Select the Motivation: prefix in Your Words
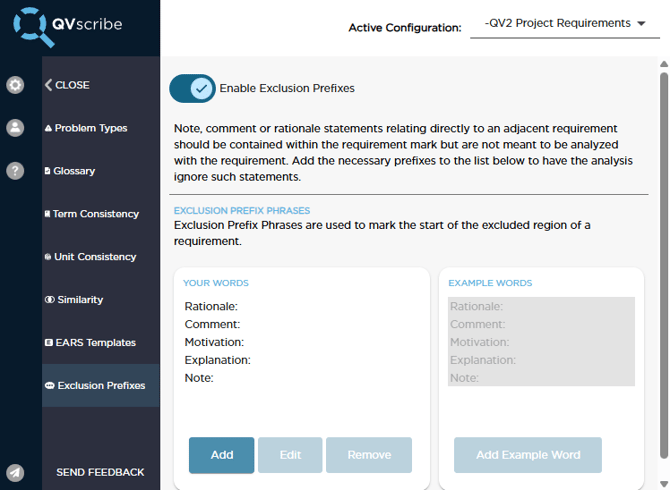The height and width of the screenshot is (490, 670). [x=215, y=342]
